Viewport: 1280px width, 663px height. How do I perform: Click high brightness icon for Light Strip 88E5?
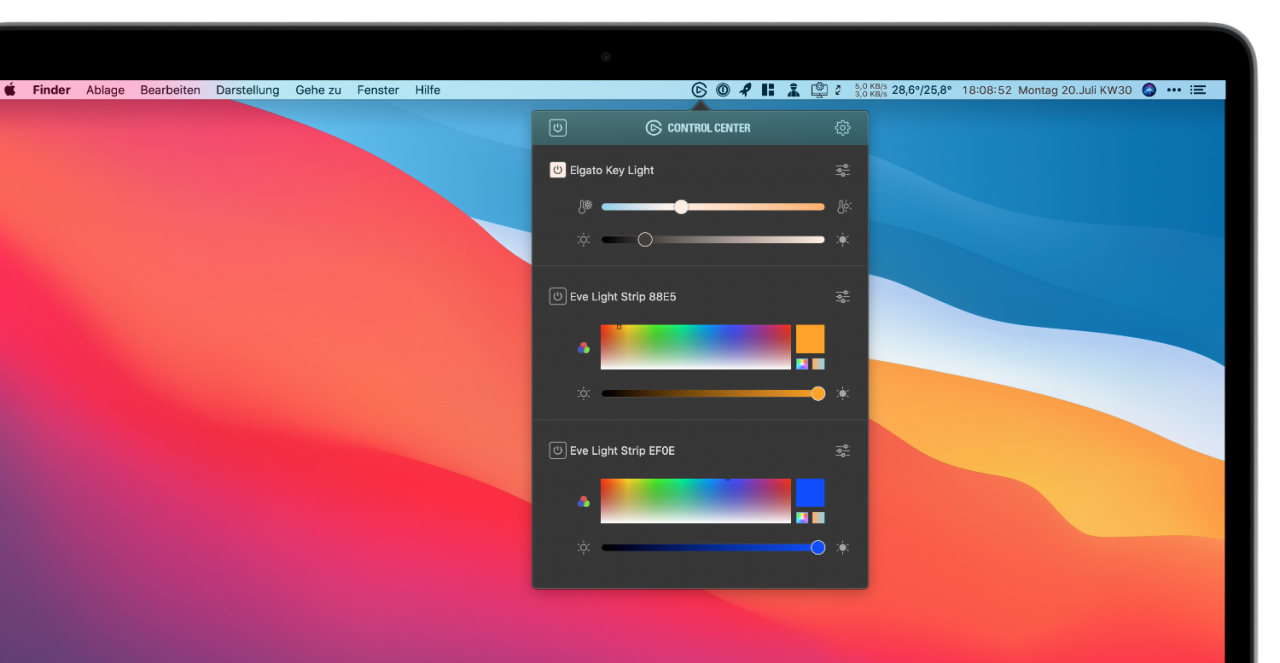pyautogui.click(x=843, y=394)
